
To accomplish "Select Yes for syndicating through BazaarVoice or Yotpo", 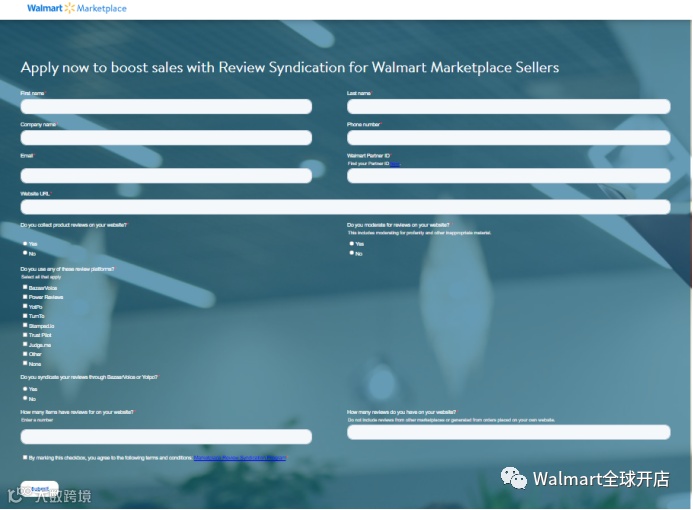I will [25, 389].
